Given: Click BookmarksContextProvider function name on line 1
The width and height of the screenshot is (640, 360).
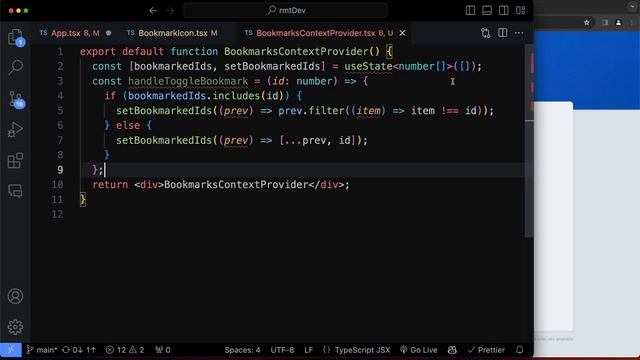Looking at the screenshot, I should [296, 51].
